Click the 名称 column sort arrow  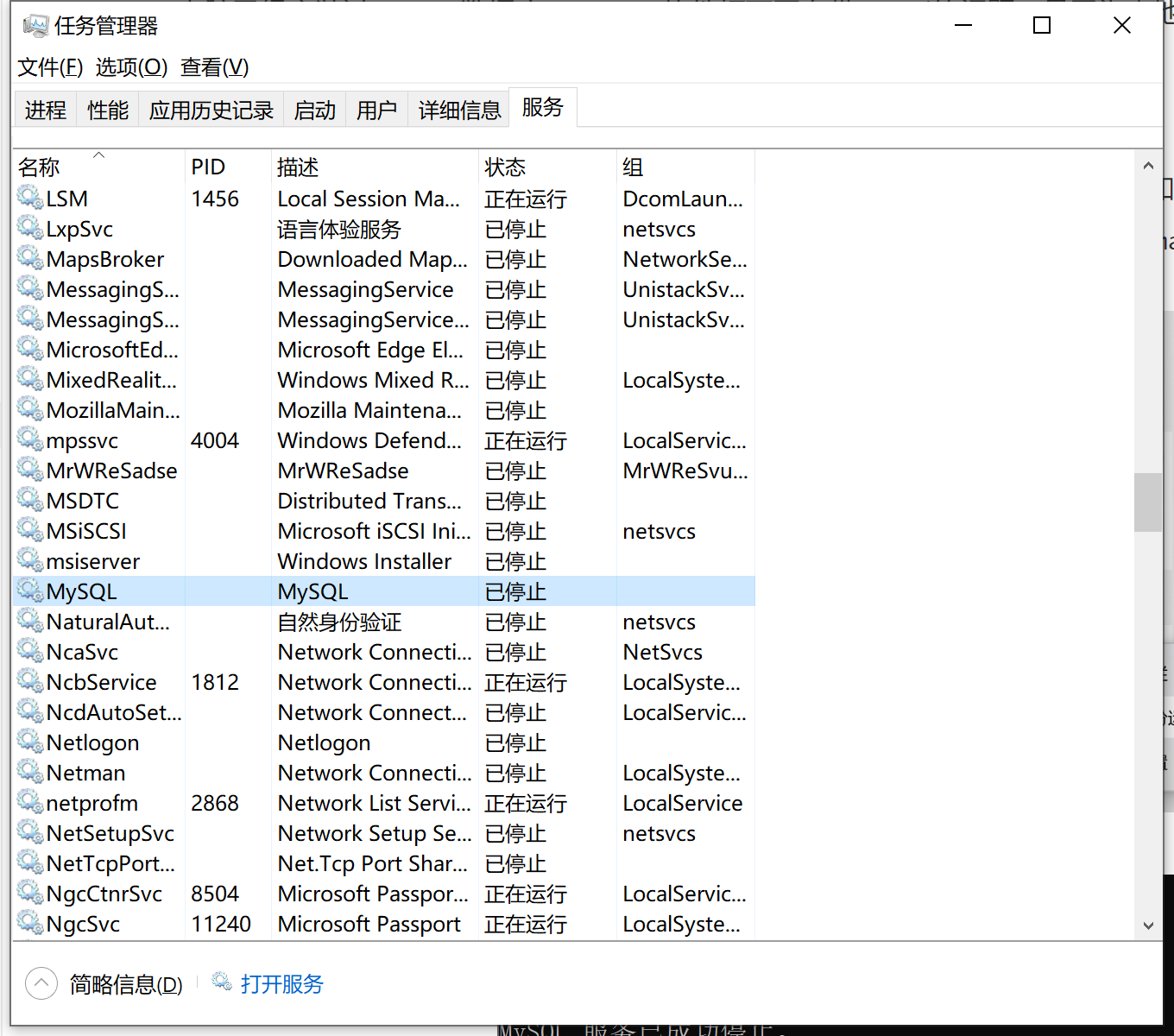[98, 156]
